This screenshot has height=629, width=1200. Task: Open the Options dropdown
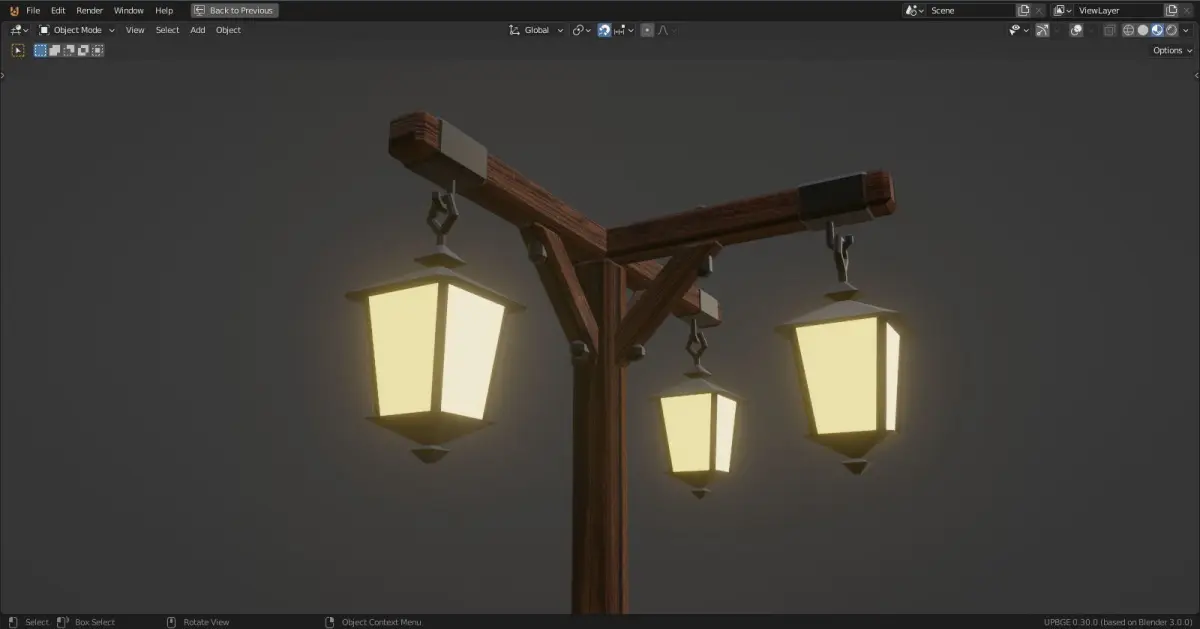coord(1172,50)
